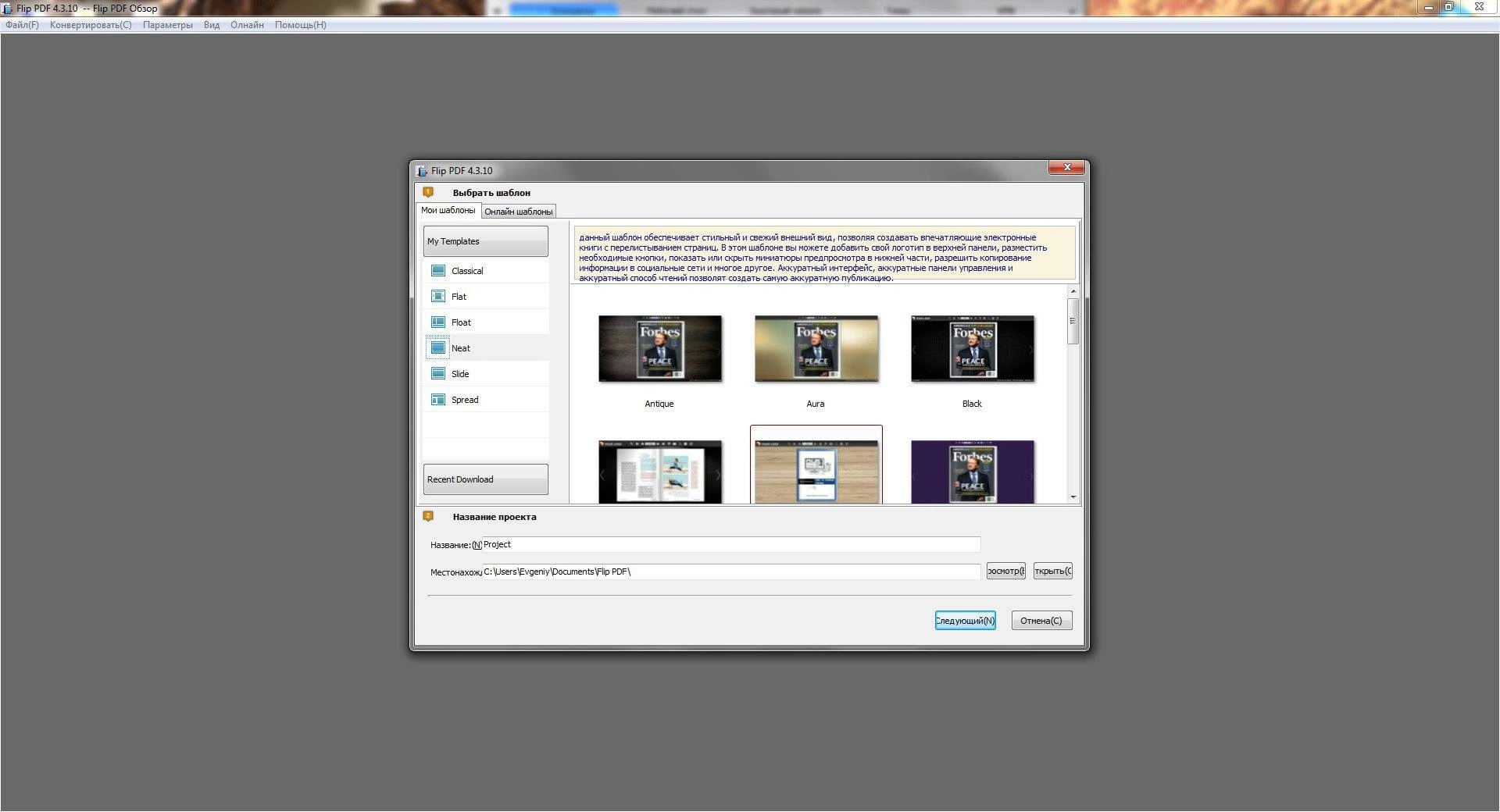This screenshot has width=1500, height=812.
Task: Click the Отмена(C) button
Action: [1041, 621]
